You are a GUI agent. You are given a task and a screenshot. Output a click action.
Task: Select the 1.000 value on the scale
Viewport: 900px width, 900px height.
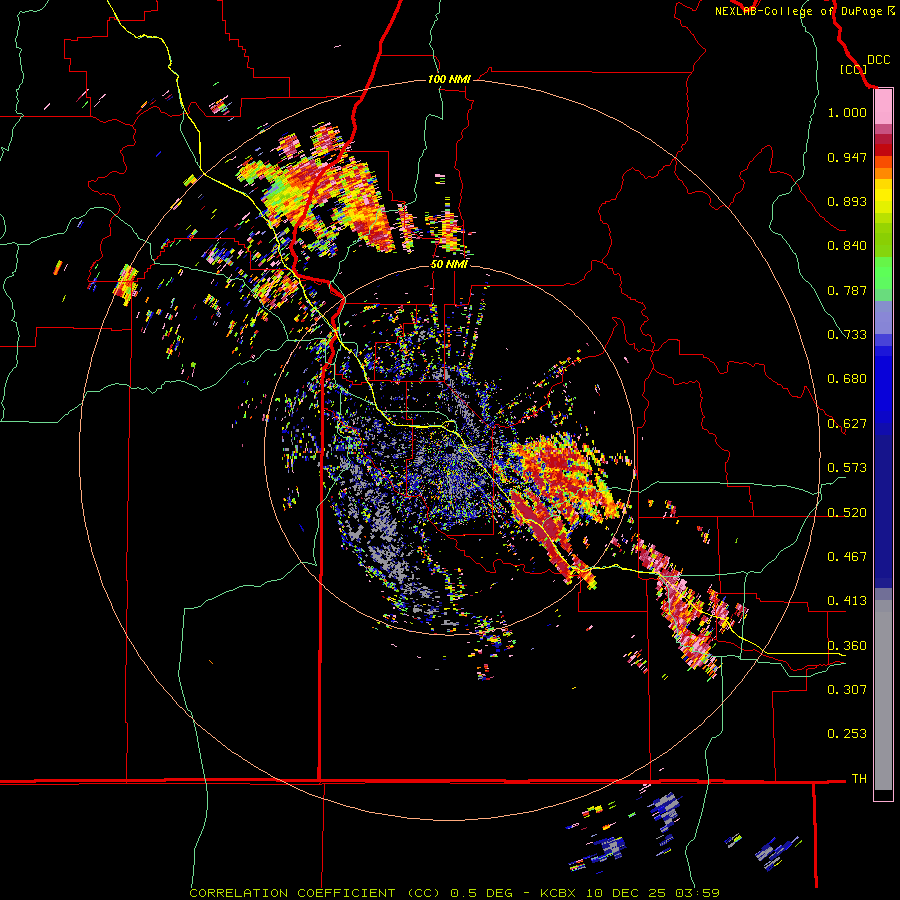coord(847,112)
